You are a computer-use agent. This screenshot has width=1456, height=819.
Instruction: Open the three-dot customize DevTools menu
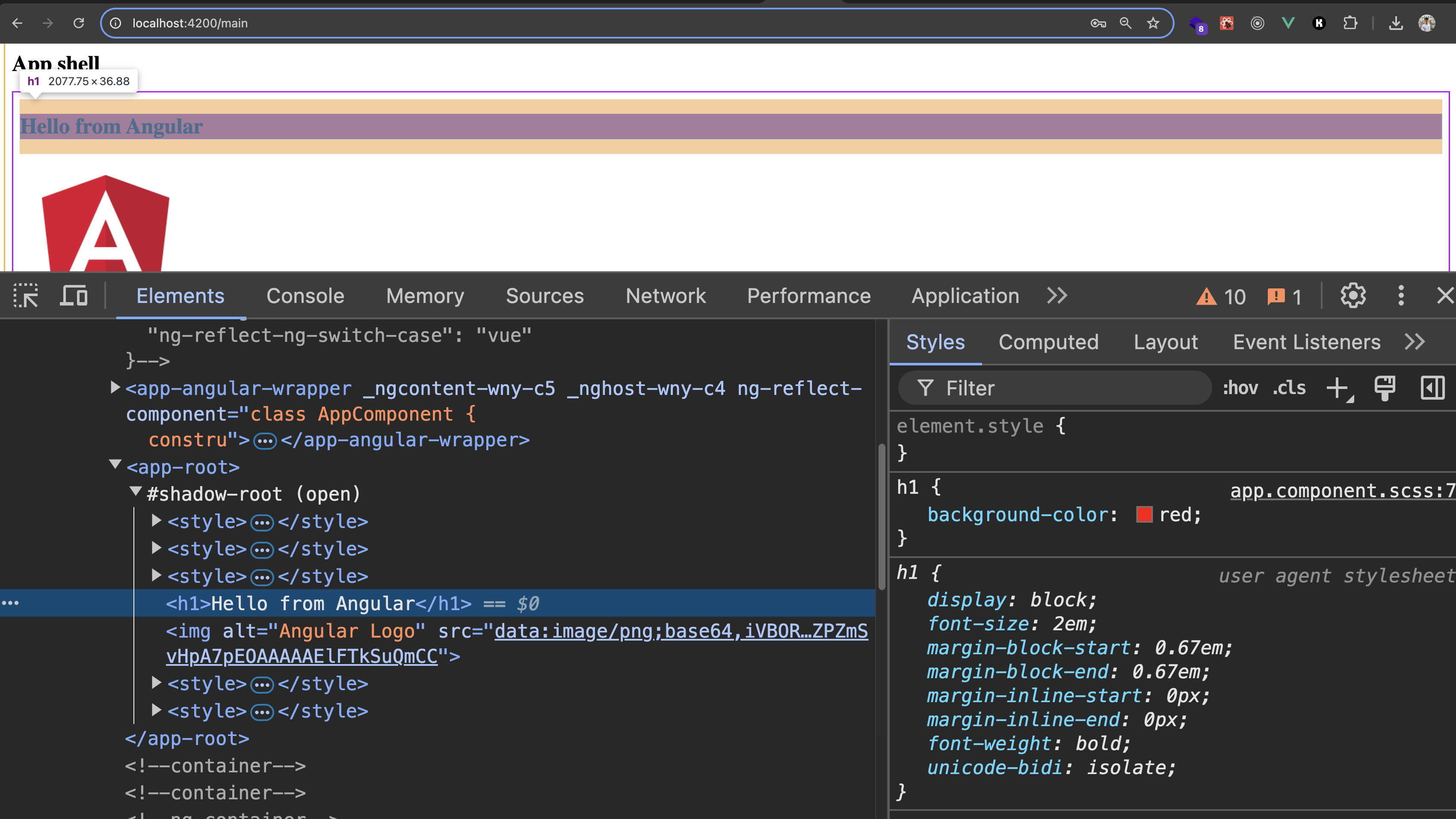pyautogui.click(x=1401, y=295)
